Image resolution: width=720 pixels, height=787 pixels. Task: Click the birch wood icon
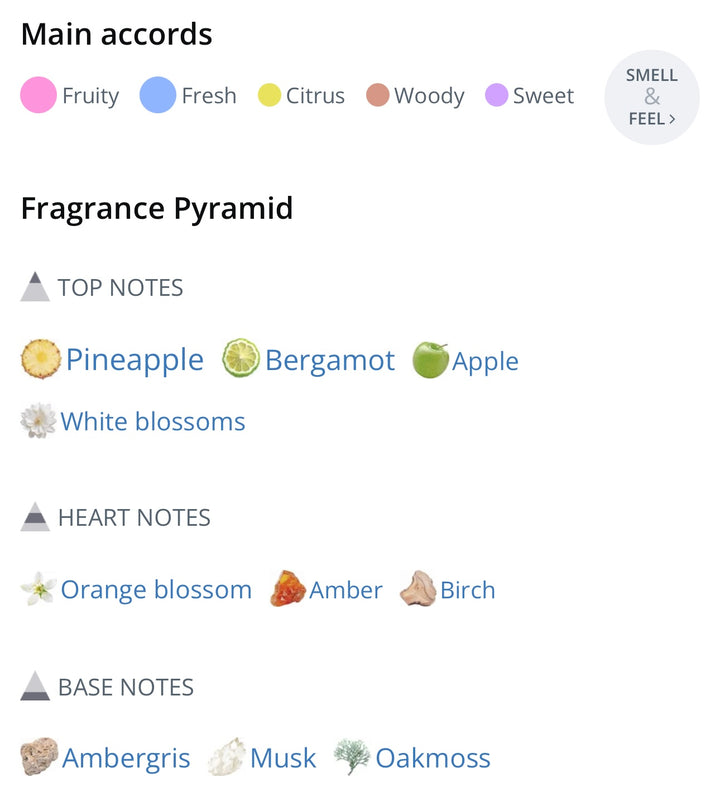tap(418, 589)
